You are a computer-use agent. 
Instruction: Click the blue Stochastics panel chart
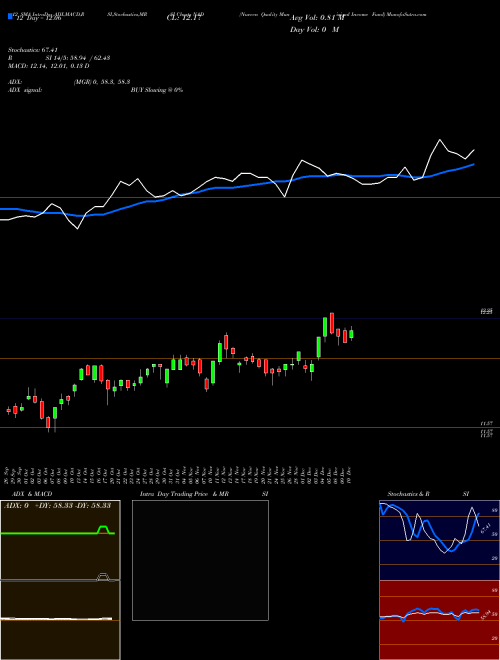tap(439, 540)
